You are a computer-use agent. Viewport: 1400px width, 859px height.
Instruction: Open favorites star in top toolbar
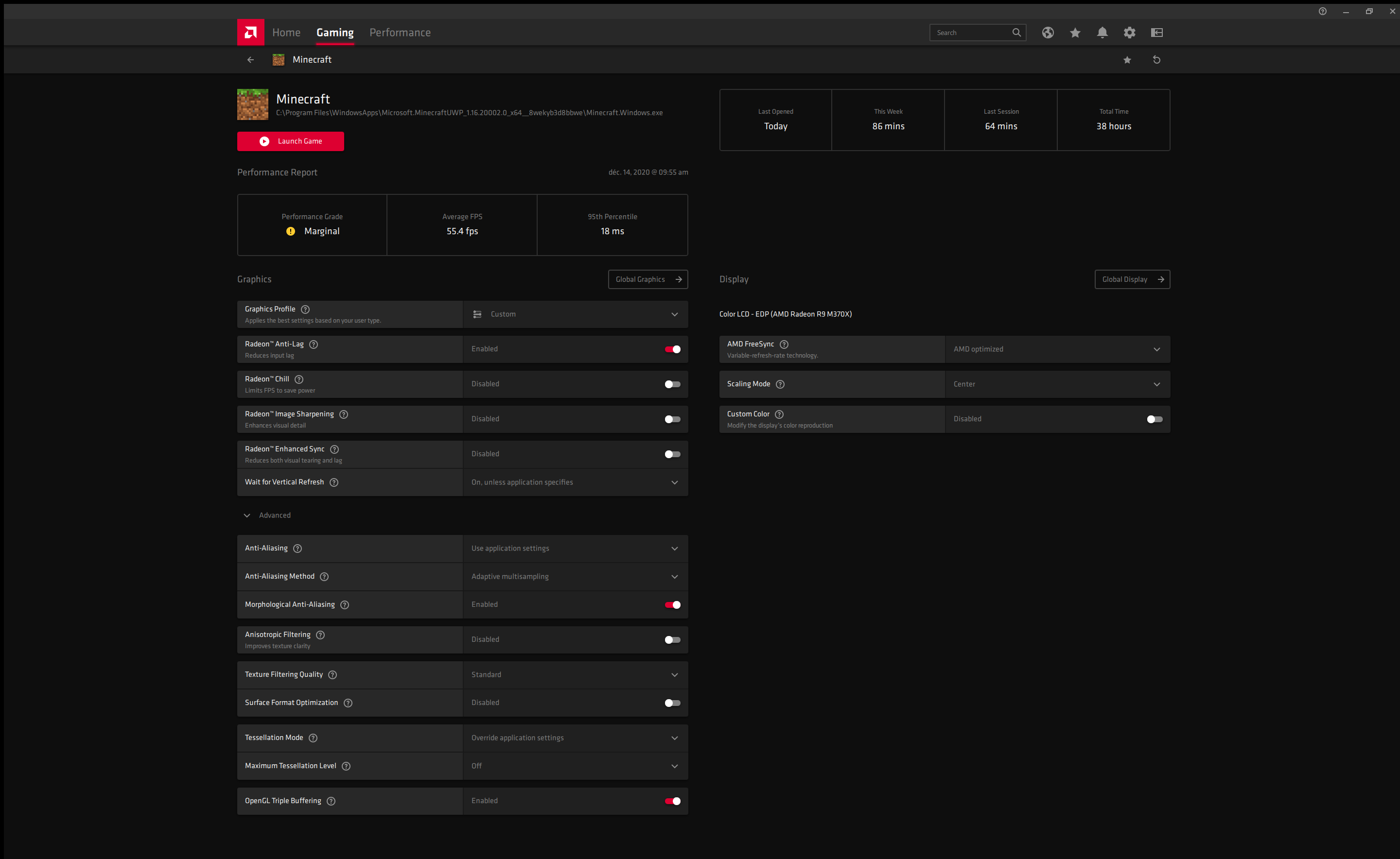click(x=1075, y=33)
